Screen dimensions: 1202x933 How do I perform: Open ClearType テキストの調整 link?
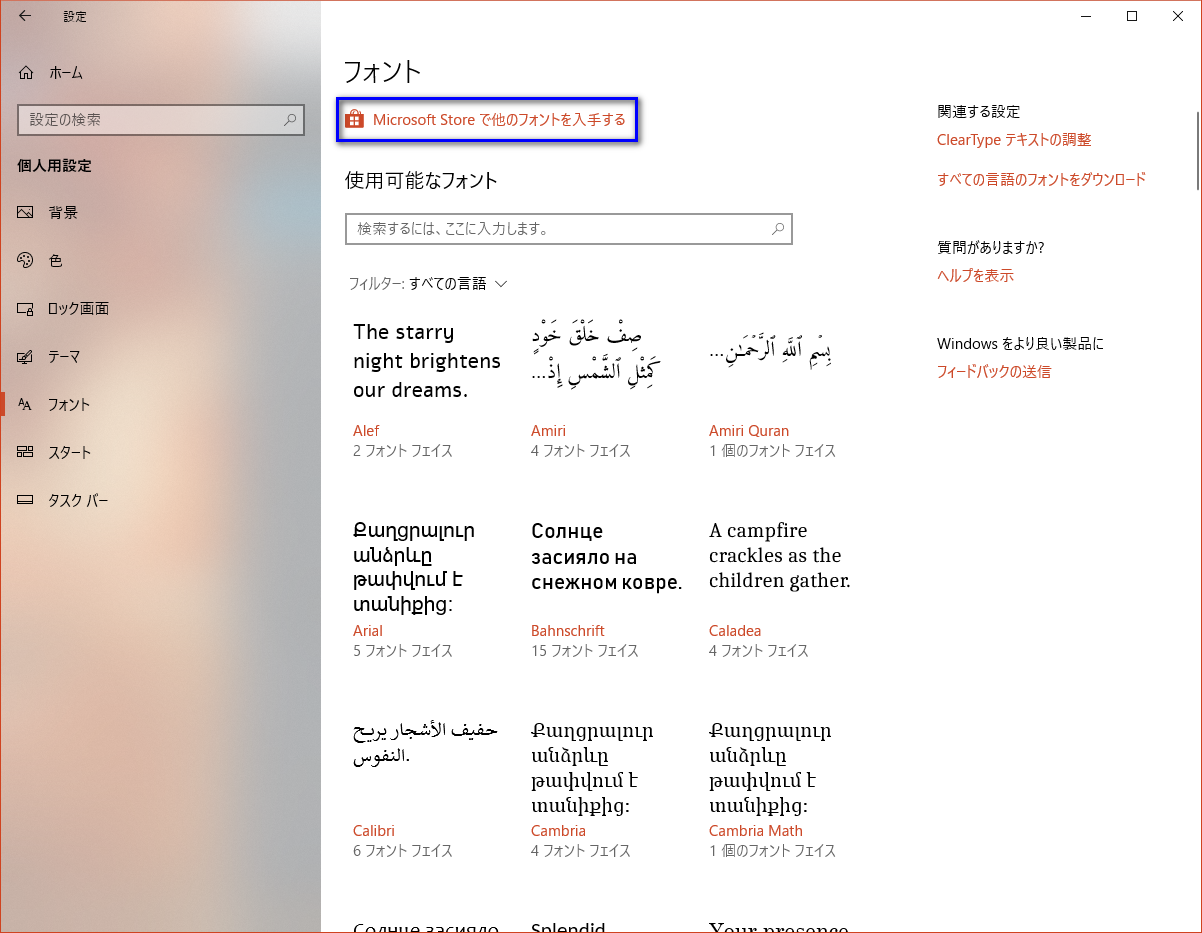[x=1013, y=140]
